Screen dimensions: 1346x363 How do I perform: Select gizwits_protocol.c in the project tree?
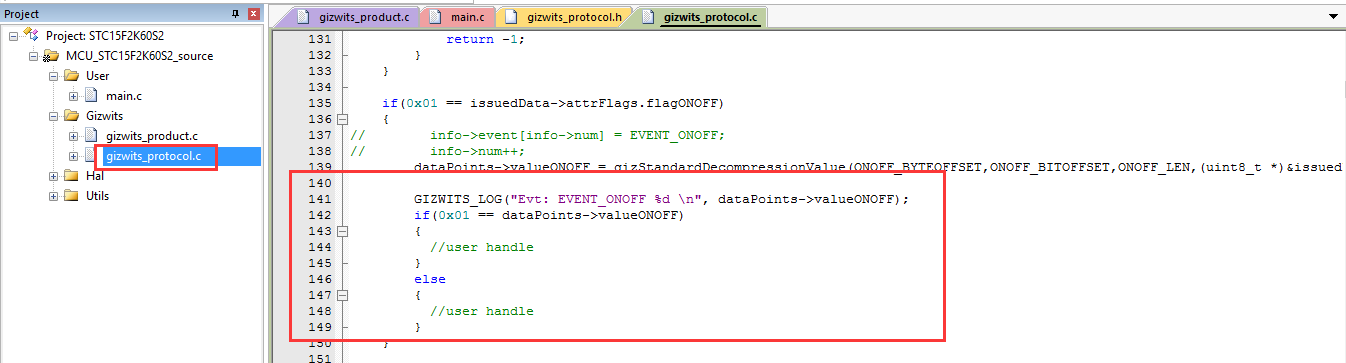154,156
